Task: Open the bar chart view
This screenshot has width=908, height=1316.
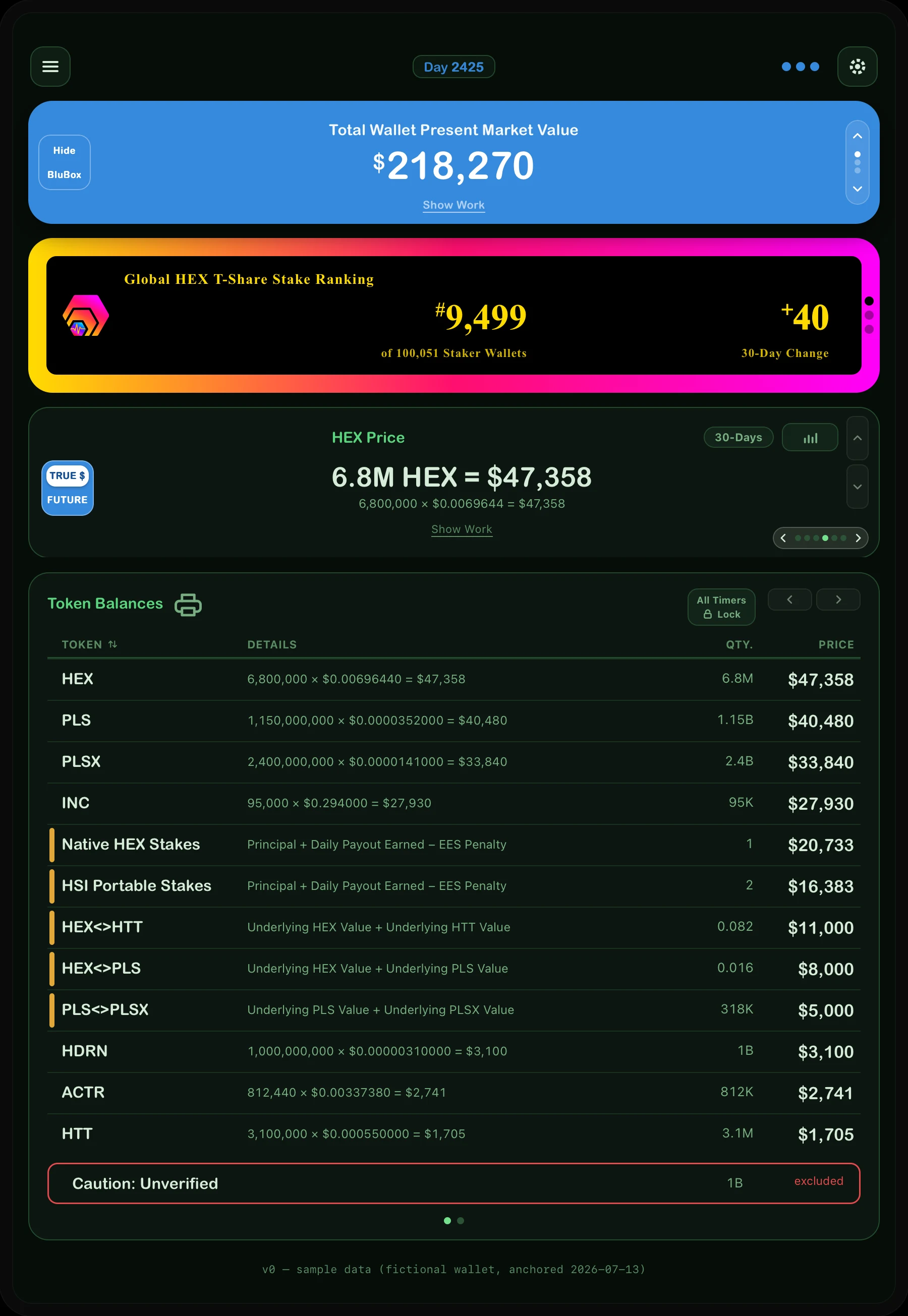Action: click(x=810, y=437)
